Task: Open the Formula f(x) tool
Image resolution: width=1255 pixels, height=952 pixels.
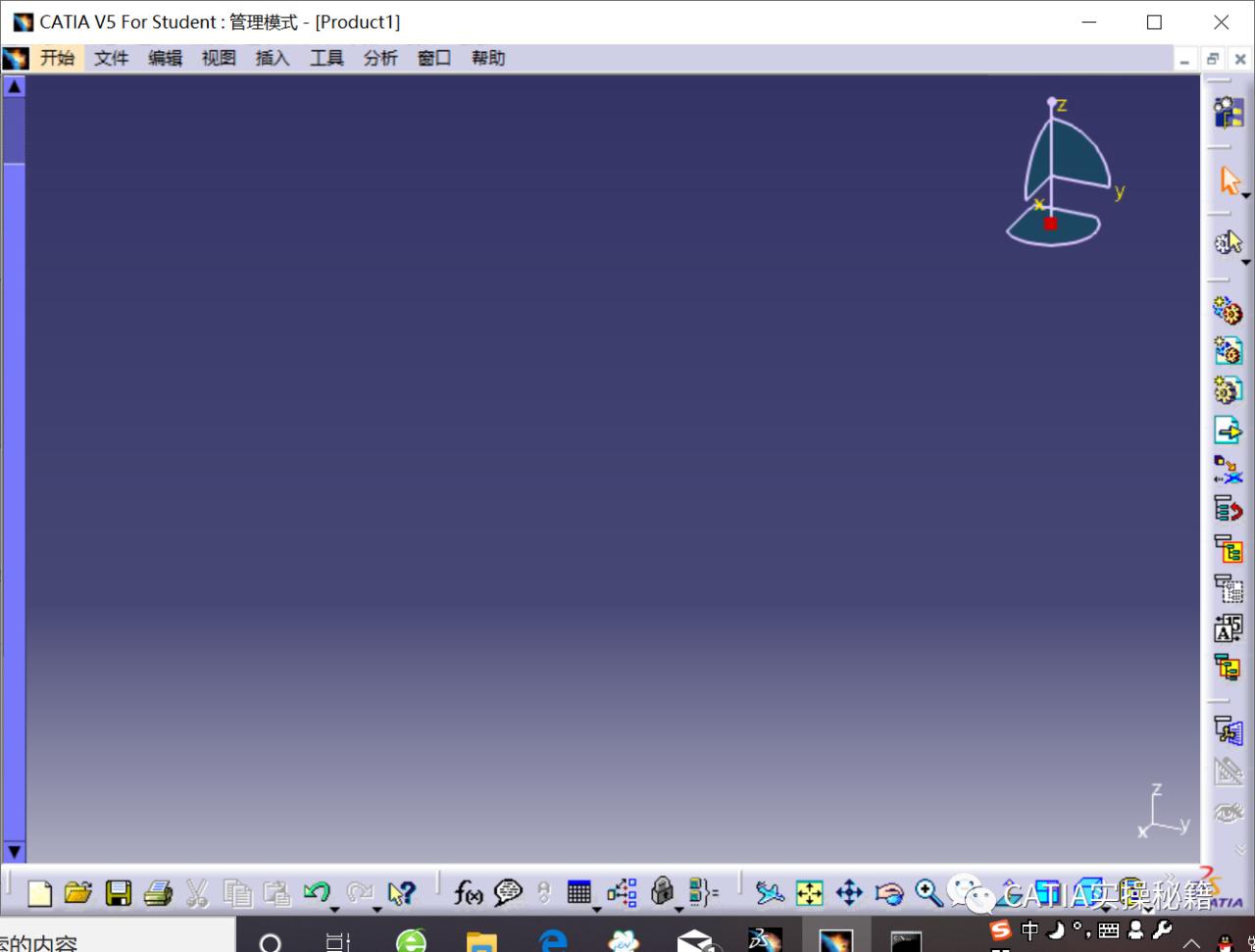Action: point(468,893)
